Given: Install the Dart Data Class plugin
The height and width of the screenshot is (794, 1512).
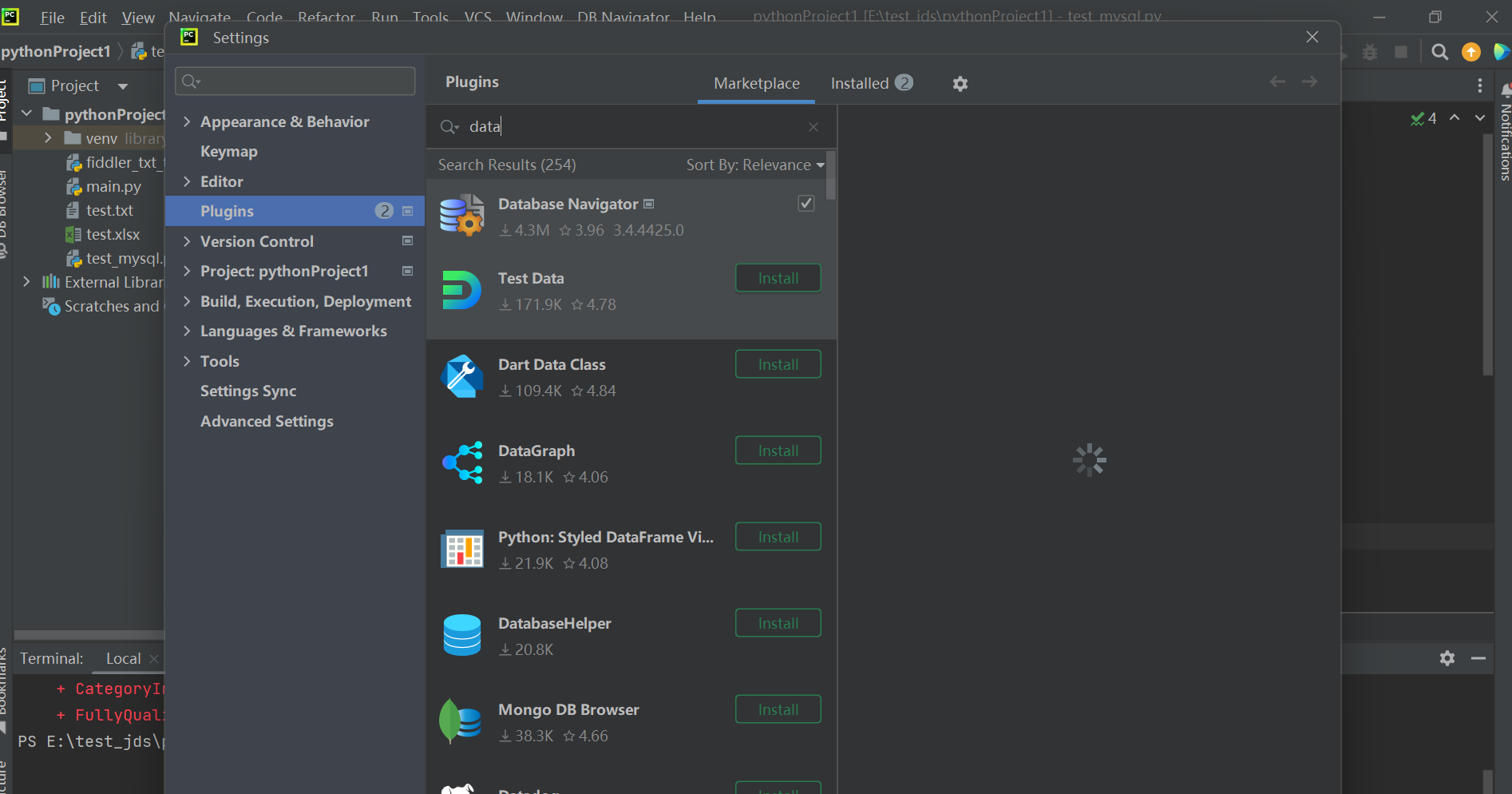Looking at the screenshot, I should pyautogui.click(x=778, y=364).
